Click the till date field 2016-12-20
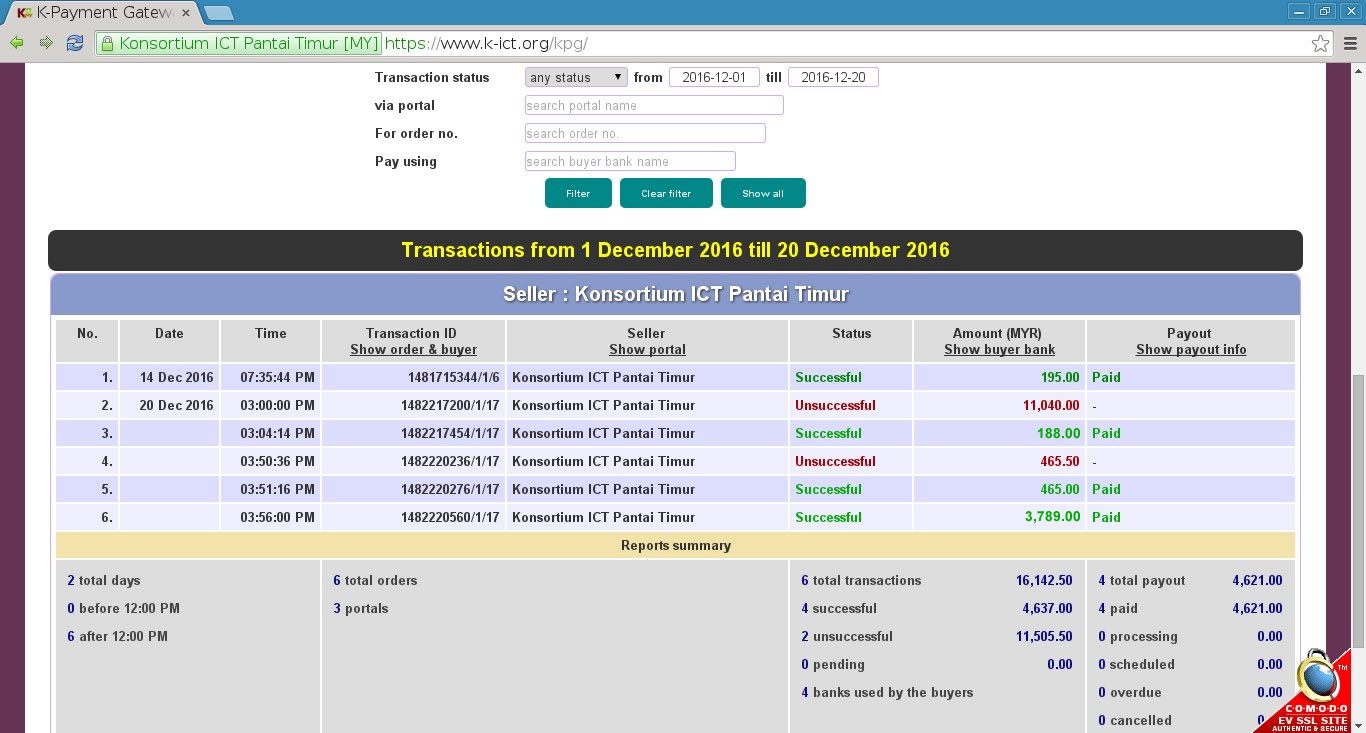Screen dimensions: 1366x733 click(x=833, y=77)
